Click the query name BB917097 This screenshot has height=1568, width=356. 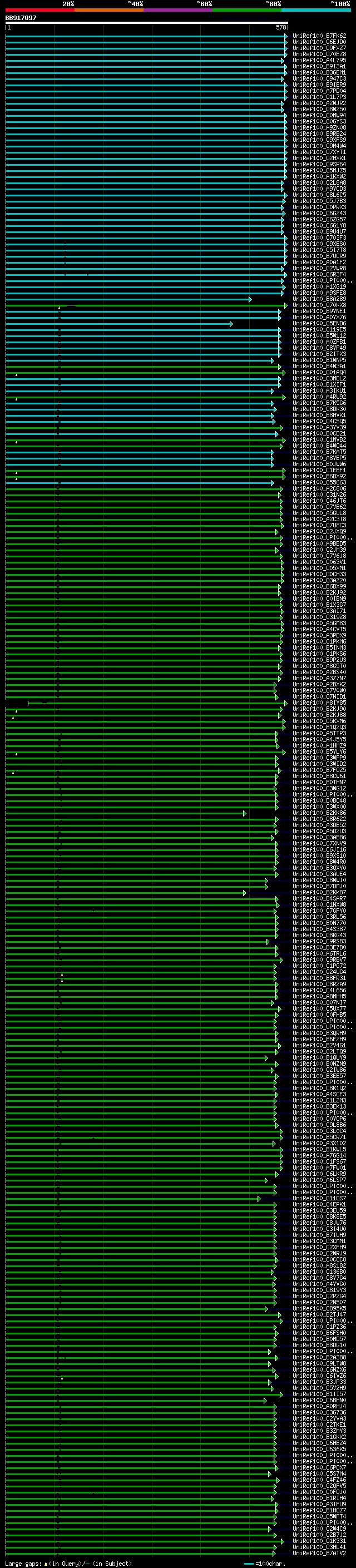click(21, 18)
